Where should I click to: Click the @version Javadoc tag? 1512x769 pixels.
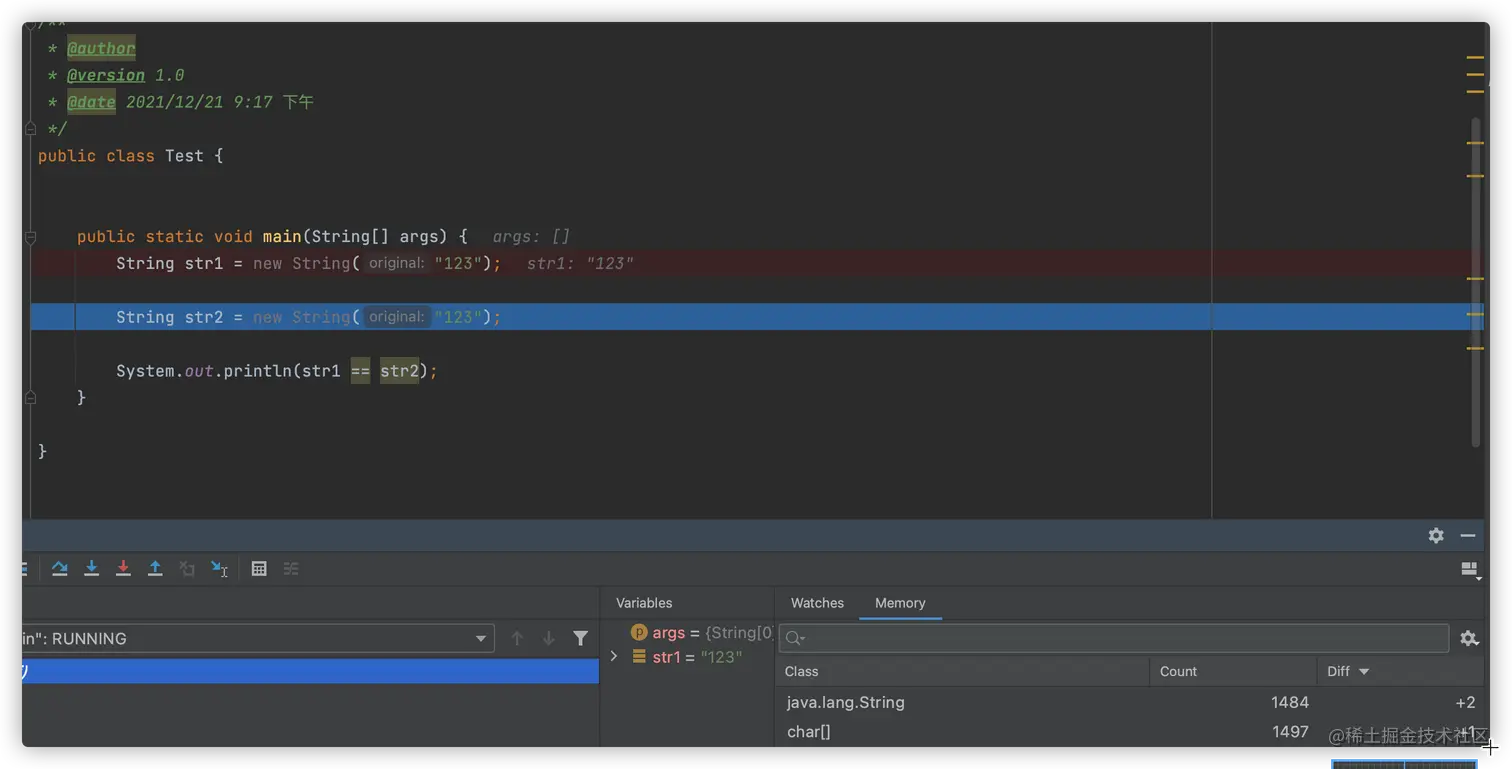[106, 75]
